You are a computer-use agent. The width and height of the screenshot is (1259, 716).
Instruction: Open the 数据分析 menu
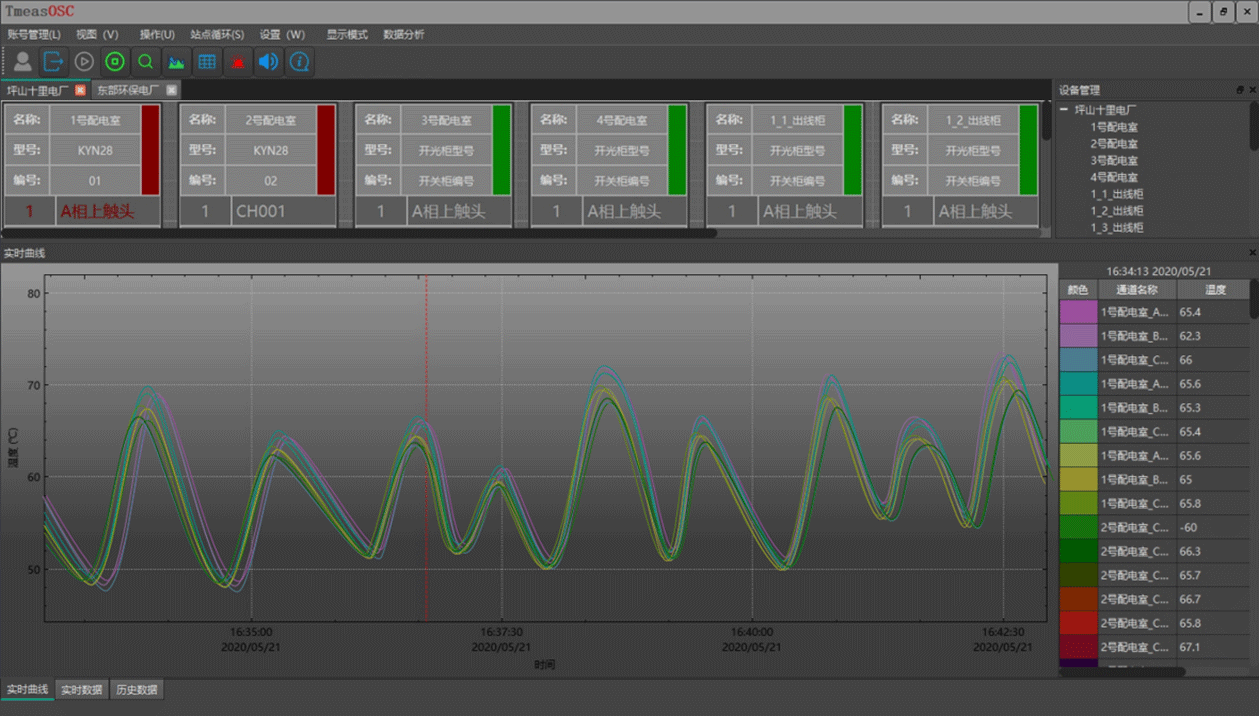(403, 34)
